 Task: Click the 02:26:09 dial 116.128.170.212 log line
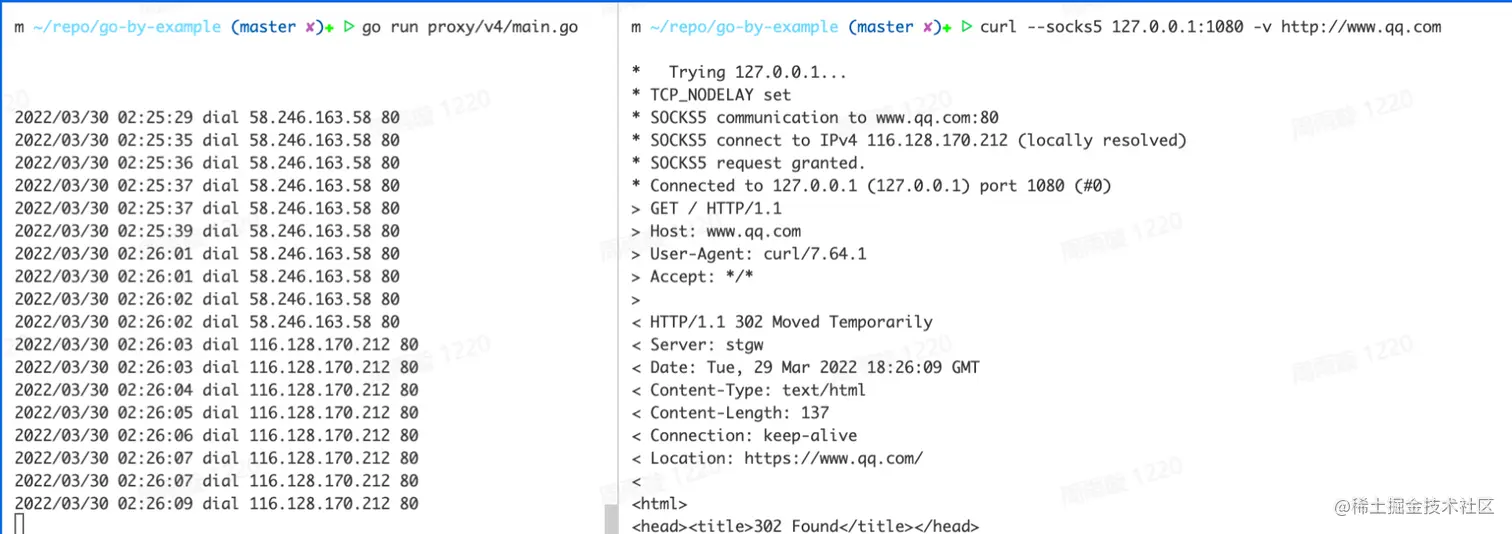click(x=216, y=503)
